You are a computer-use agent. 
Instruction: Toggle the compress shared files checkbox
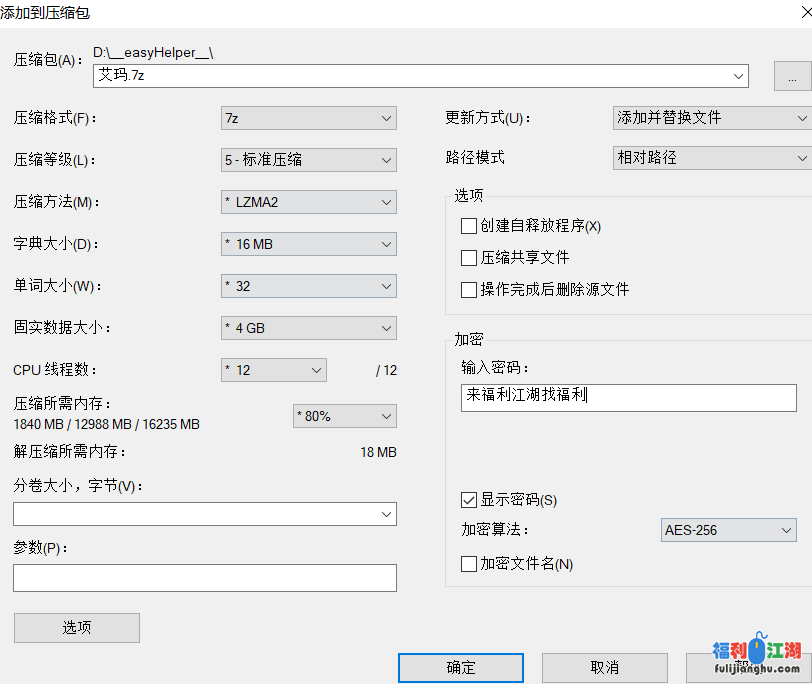click(x=469, y=258)
